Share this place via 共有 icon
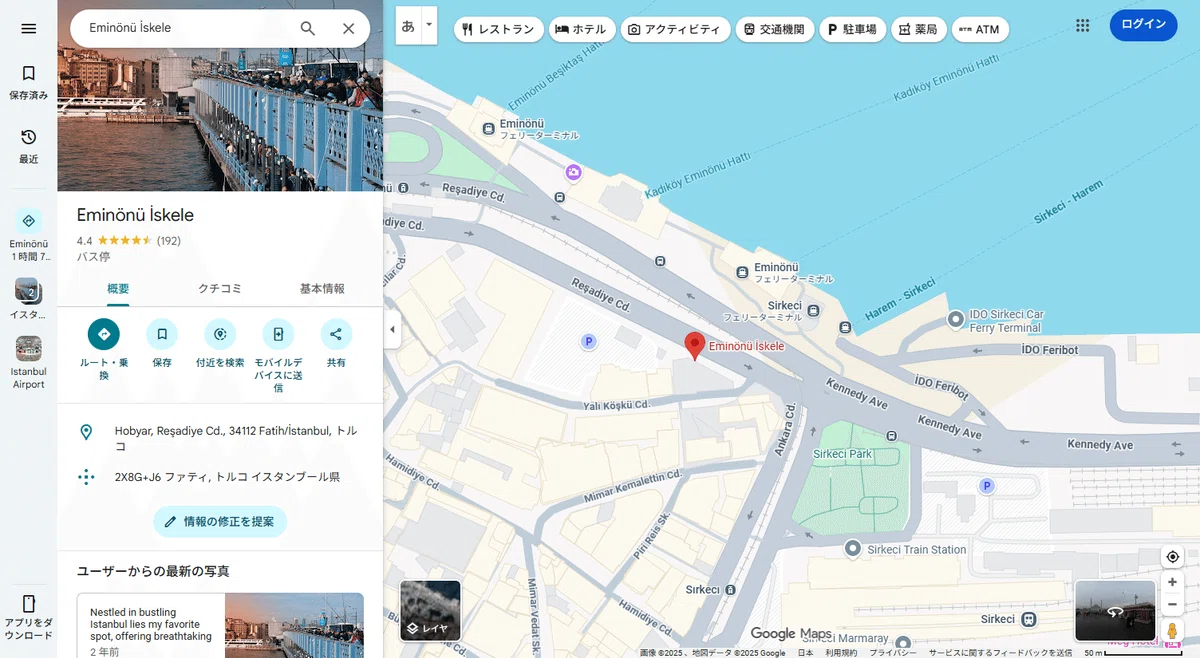This screenshot has height=658, width=1200. tap(336, 334)
